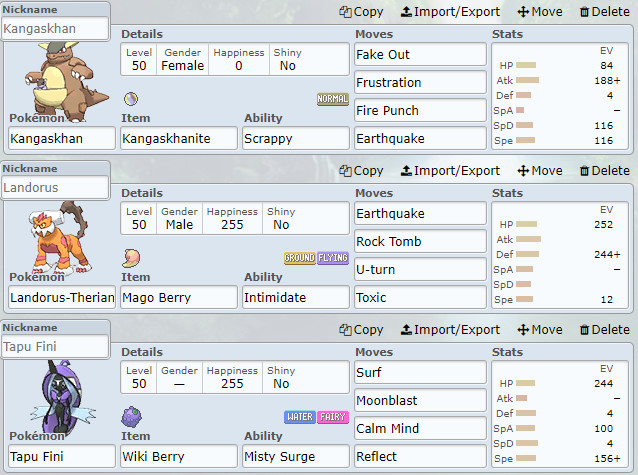Screen dimensions: 638x475
Task: Move the Landorus set
Action: pyautogui.click(x=540, y=171)
